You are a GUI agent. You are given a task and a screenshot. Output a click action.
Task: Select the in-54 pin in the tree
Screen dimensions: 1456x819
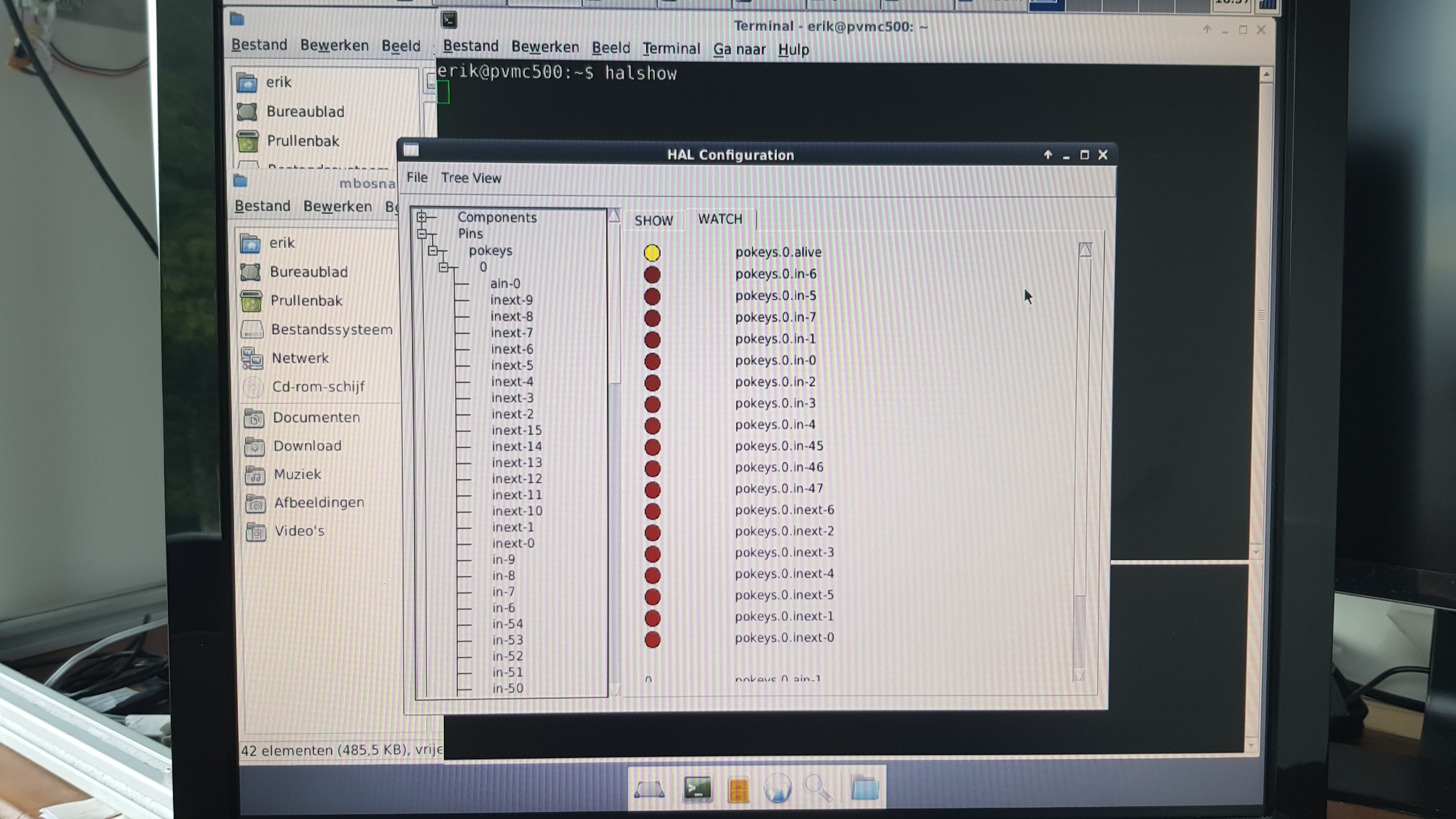click(x=507, y=624)
